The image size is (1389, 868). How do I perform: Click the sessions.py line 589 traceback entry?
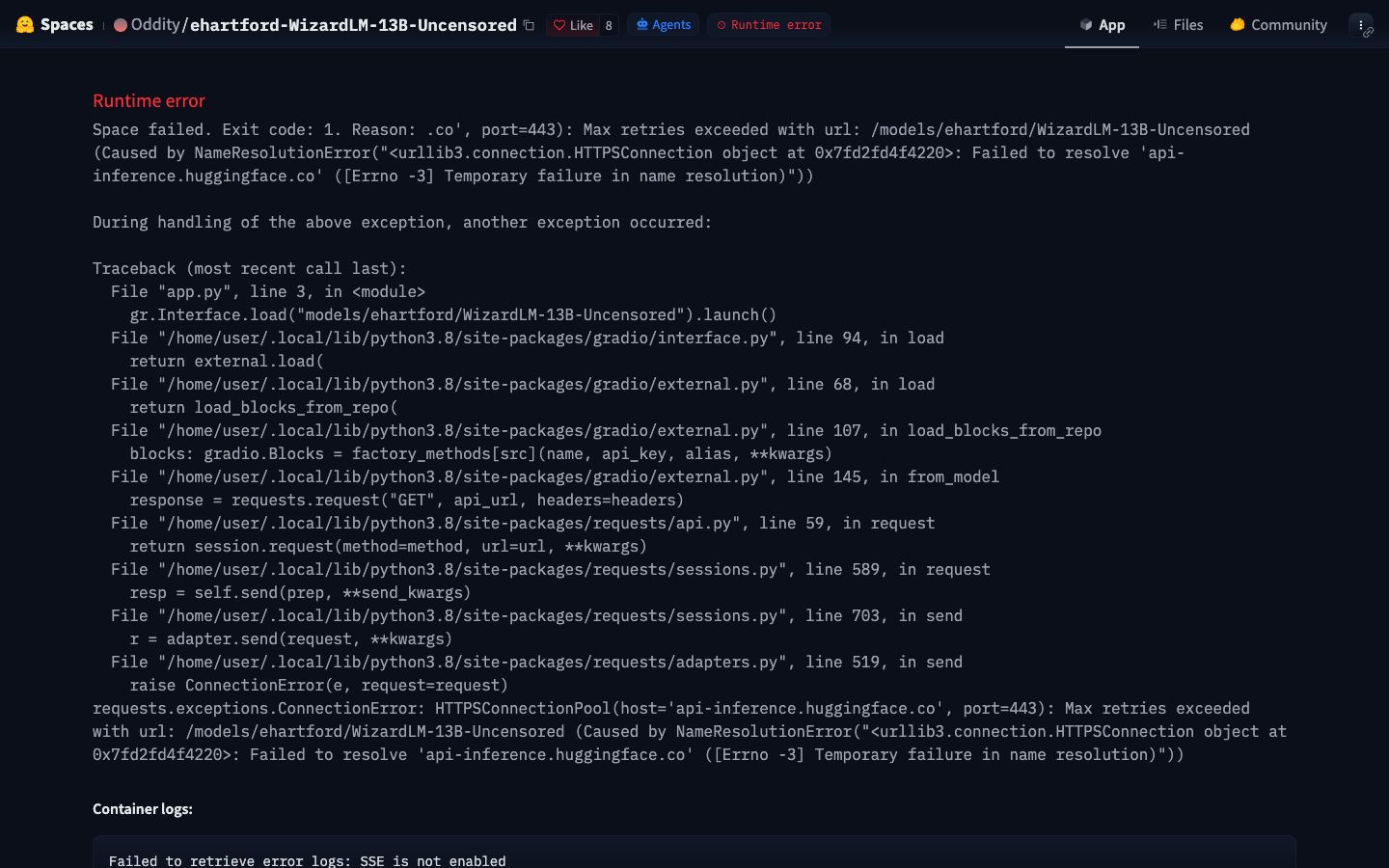click(x=551, y=570)
